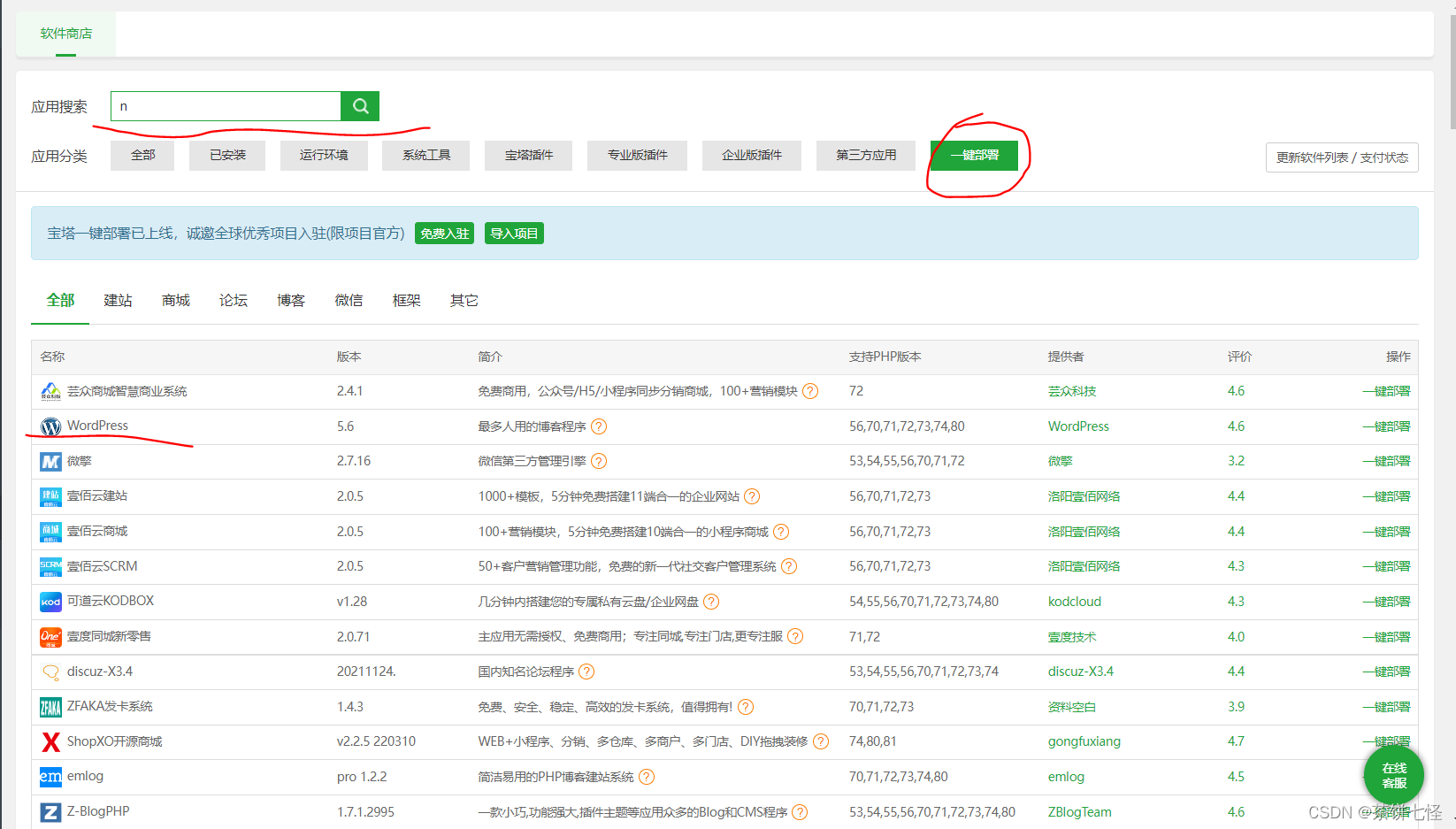
Task: Click the 支持PHP版本 column header
Action: (885, 357)
